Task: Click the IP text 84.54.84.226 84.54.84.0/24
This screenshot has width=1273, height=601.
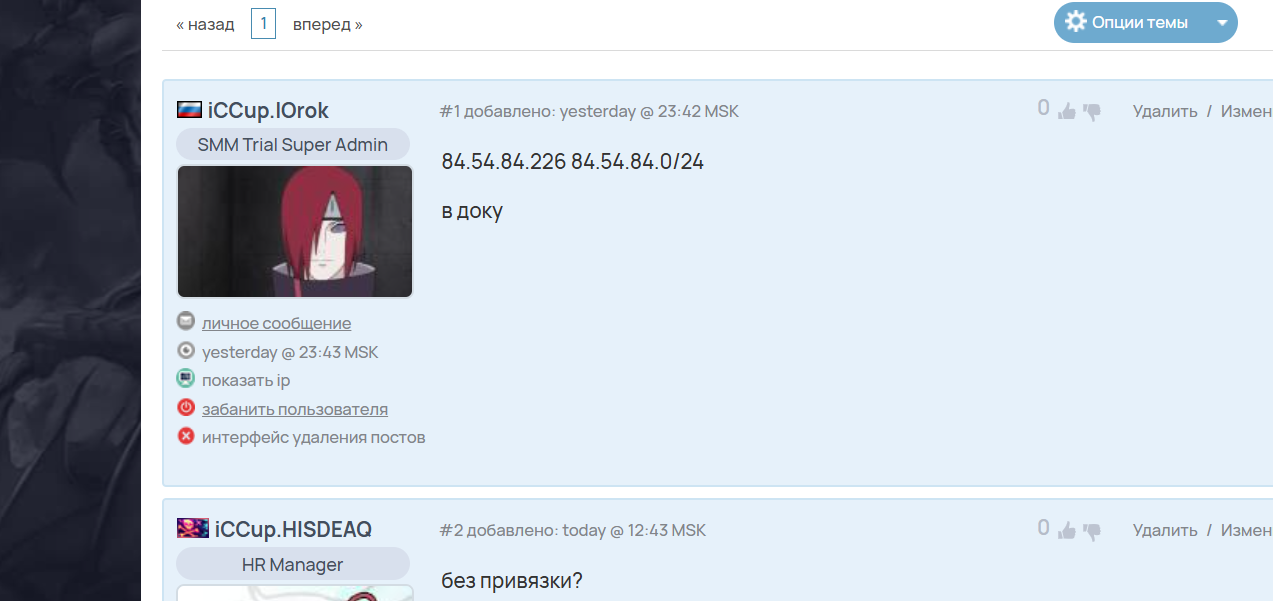Action: pos(573,161)
